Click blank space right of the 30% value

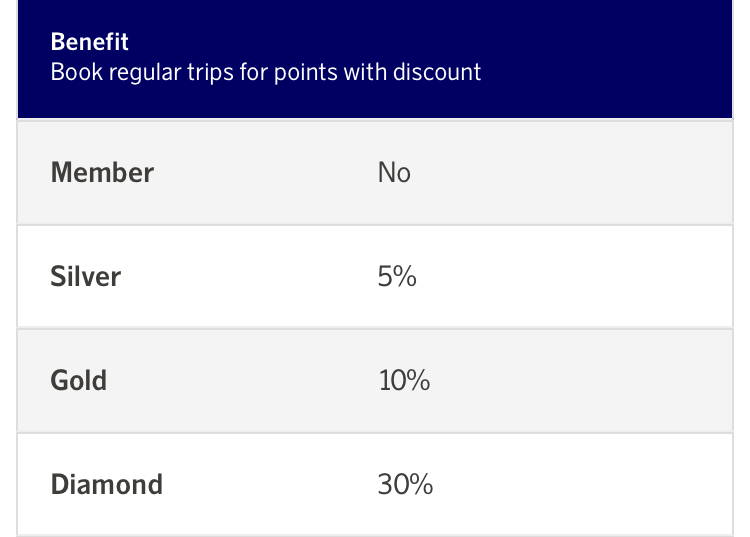pos(580,484)
